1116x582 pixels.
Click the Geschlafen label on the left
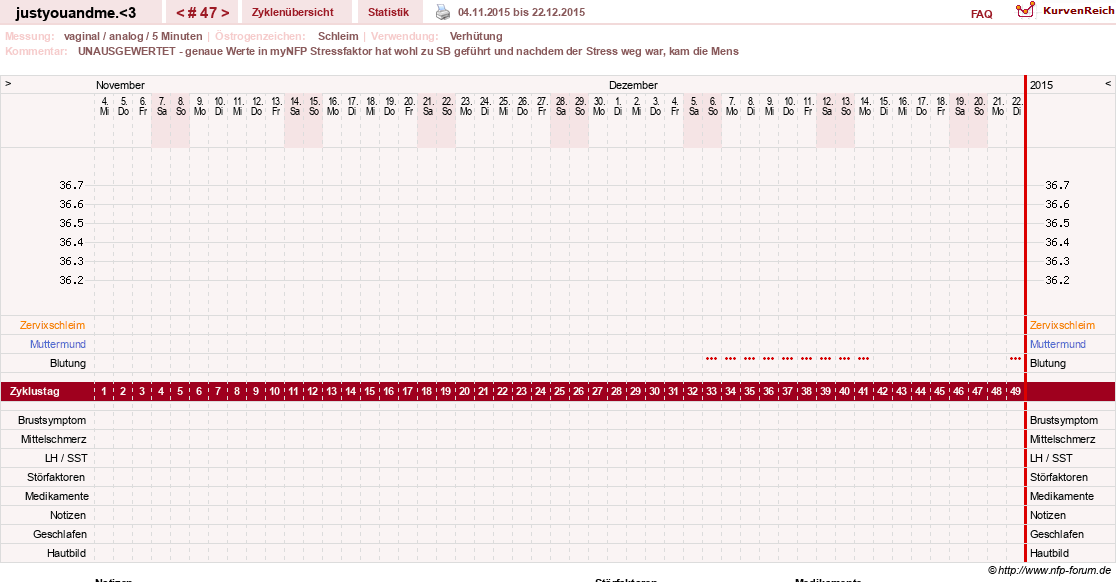[x=60, y=534]
